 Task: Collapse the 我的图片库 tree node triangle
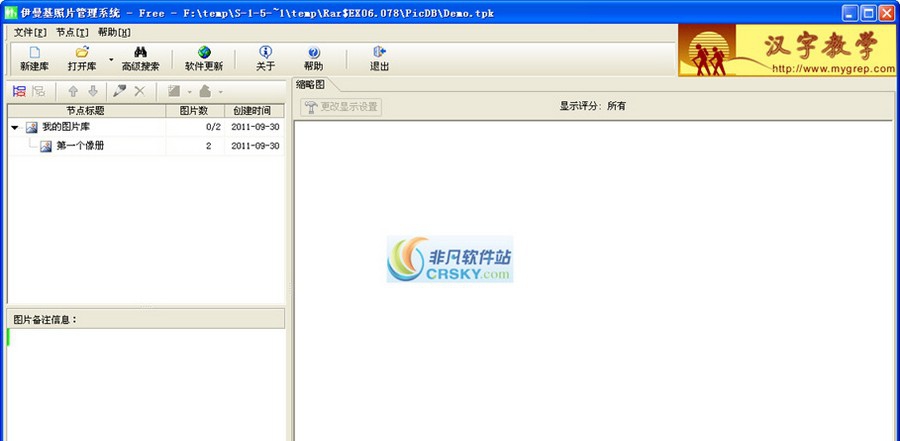tap(15, 127)
